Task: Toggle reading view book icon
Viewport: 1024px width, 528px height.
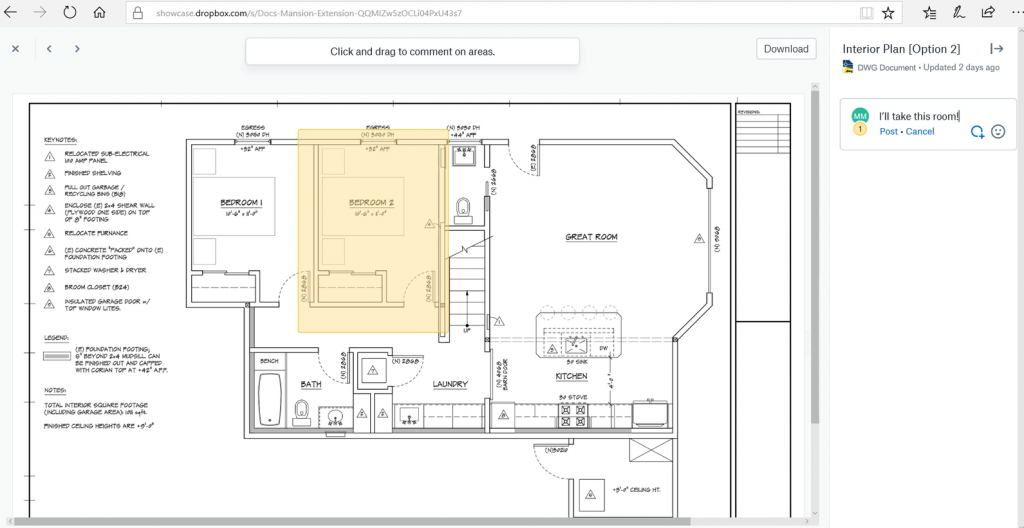Action: click(864, 13)
